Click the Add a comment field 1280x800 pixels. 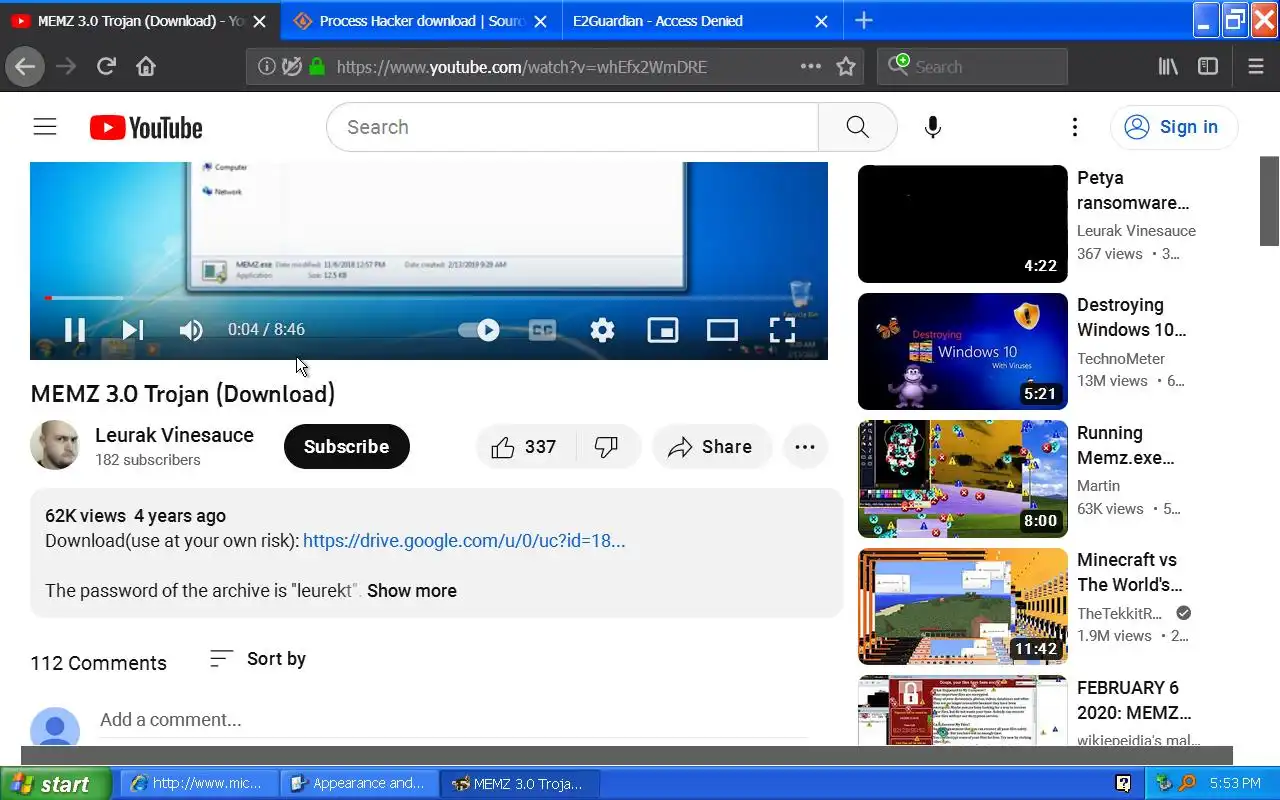(x=453, y=720)
